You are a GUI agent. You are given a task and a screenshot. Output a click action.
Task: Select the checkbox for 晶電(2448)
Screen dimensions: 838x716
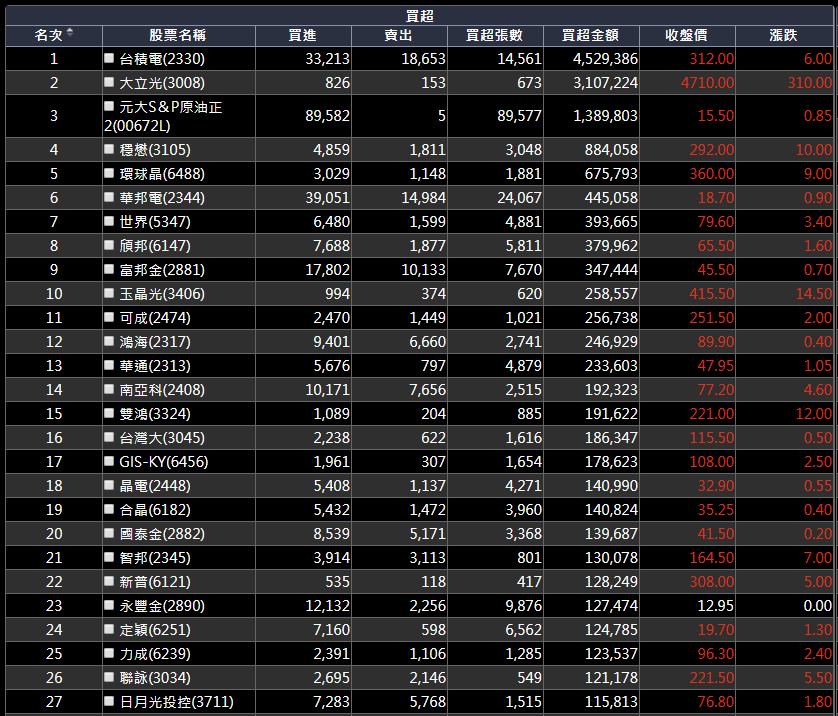tap(109, 485)
